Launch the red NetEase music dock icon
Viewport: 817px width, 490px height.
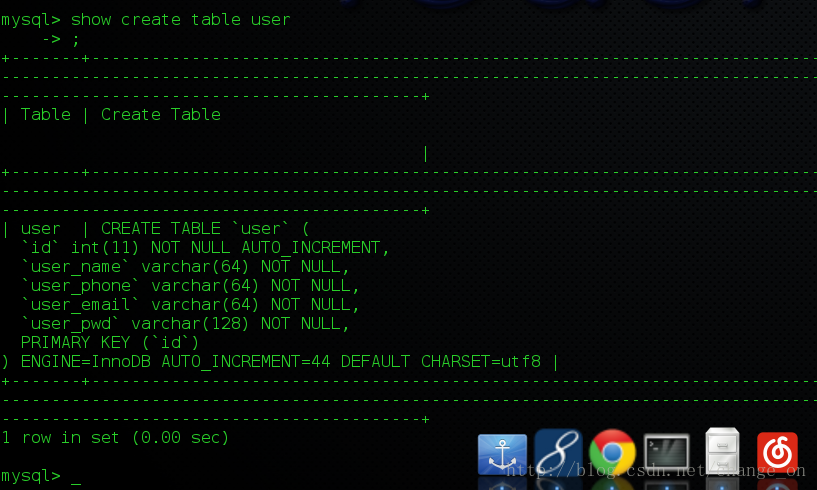777,452
